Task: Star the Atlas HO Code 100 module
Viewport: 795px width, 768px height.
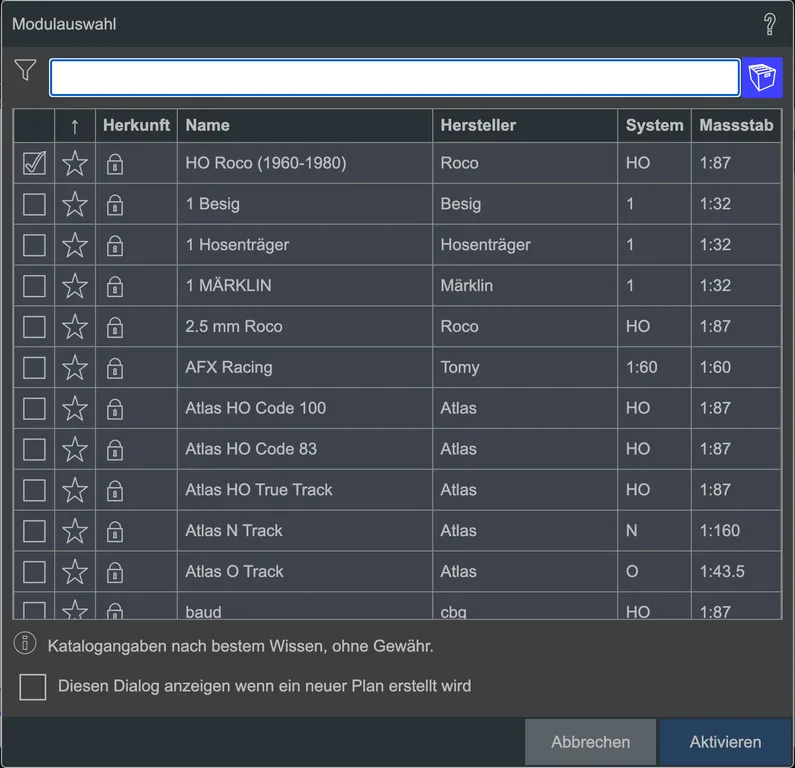Action: tap(75, 408)
